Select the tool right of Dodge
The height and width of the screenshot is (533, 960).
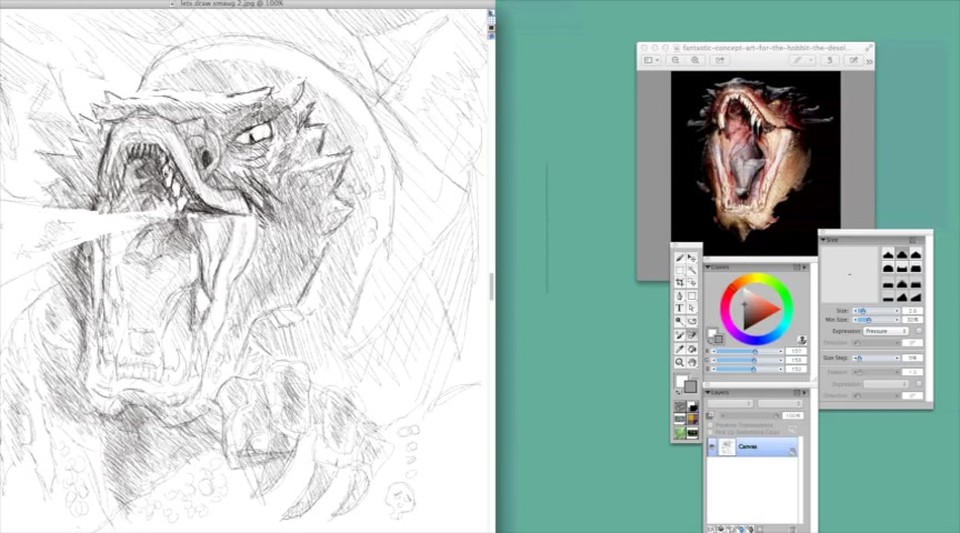point(692,321)
